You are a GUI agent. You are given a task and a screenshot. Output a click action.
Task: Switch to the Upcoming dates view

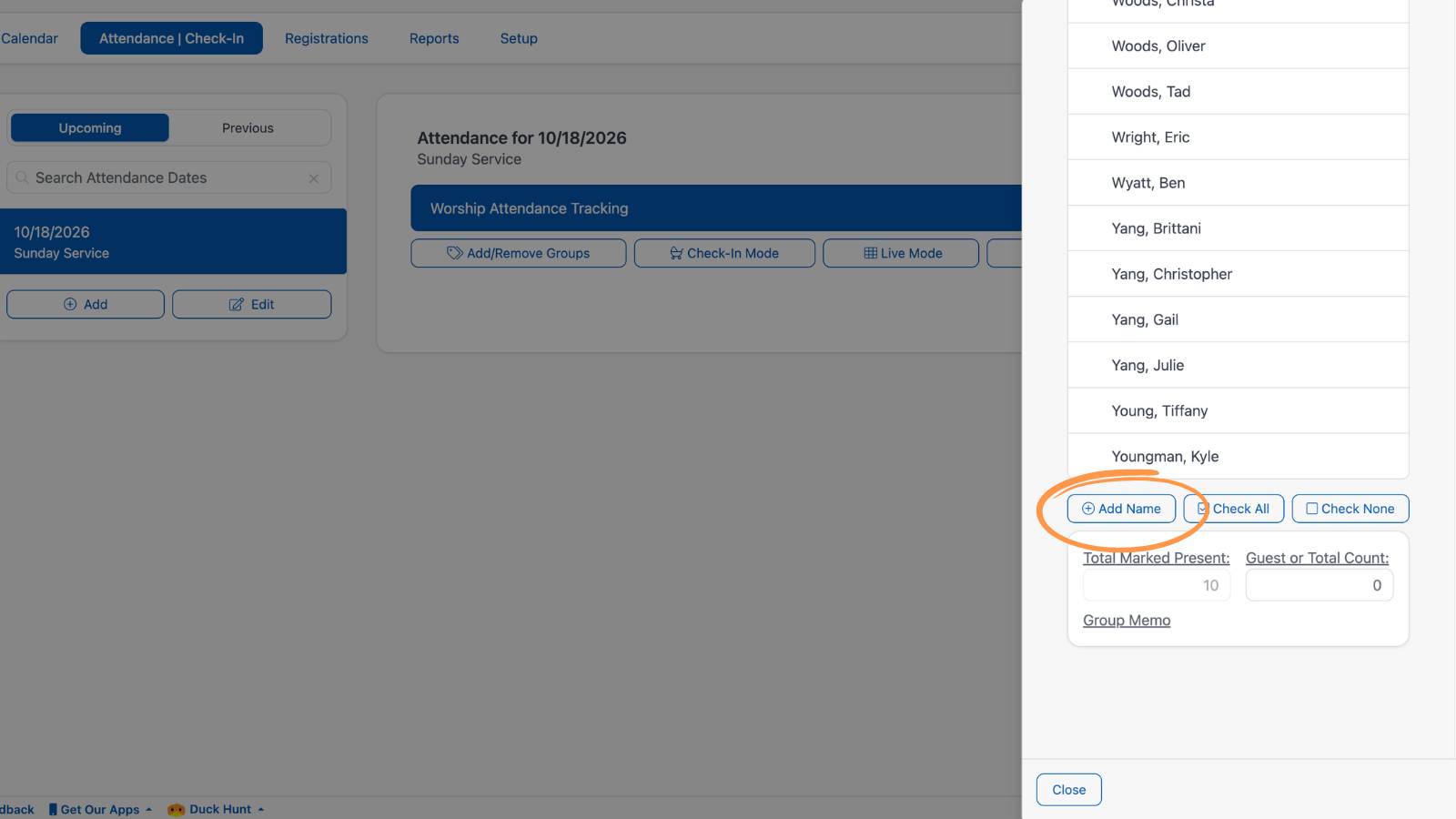pyautogui.click(x=90, y=127)
